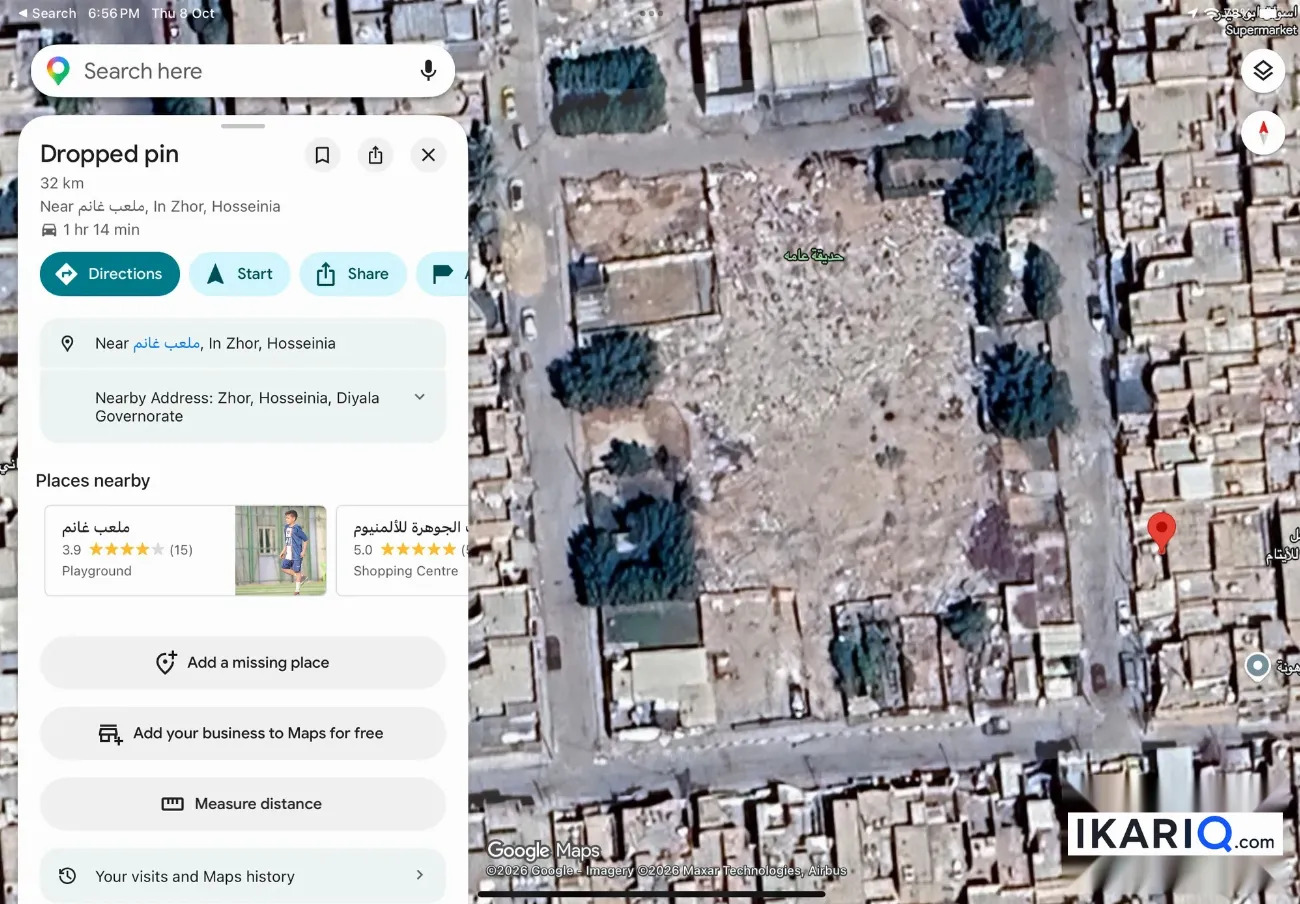Tap the 32 km distance text

click(x=62, y=183)
